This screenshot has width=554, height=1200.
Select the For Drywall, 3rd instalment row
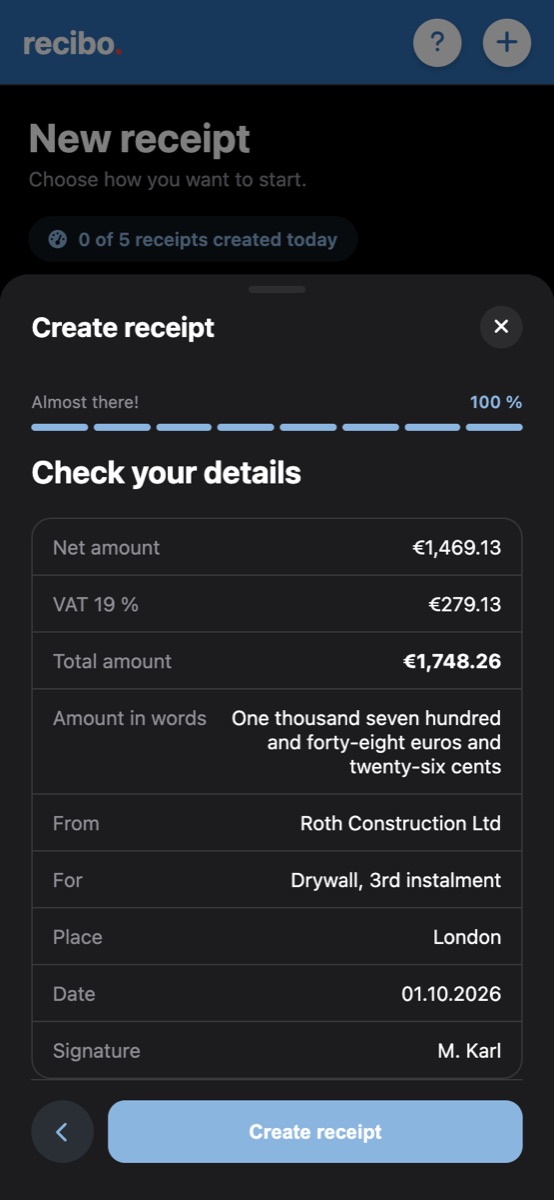[x=277, y=880]
